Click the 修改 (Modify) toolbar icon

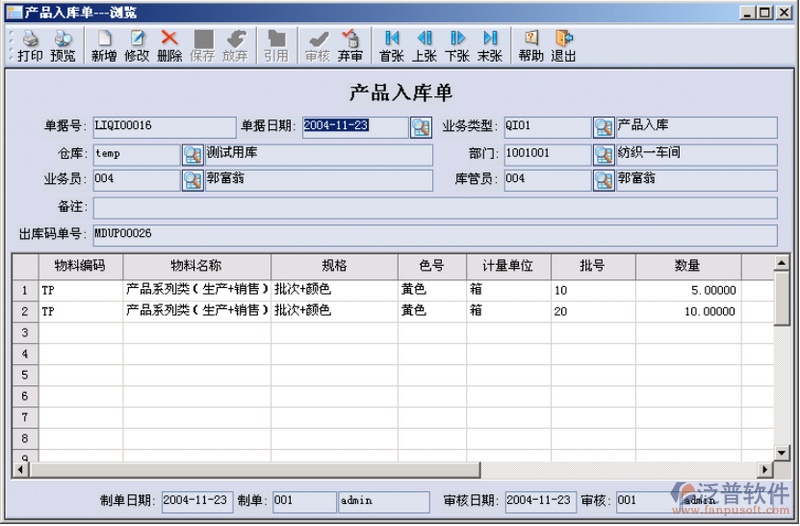pos(137,46)
